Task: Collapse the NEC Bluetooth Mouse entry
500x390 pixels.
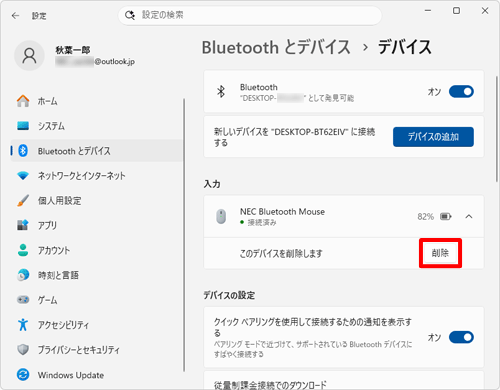Action: point(469,216)
